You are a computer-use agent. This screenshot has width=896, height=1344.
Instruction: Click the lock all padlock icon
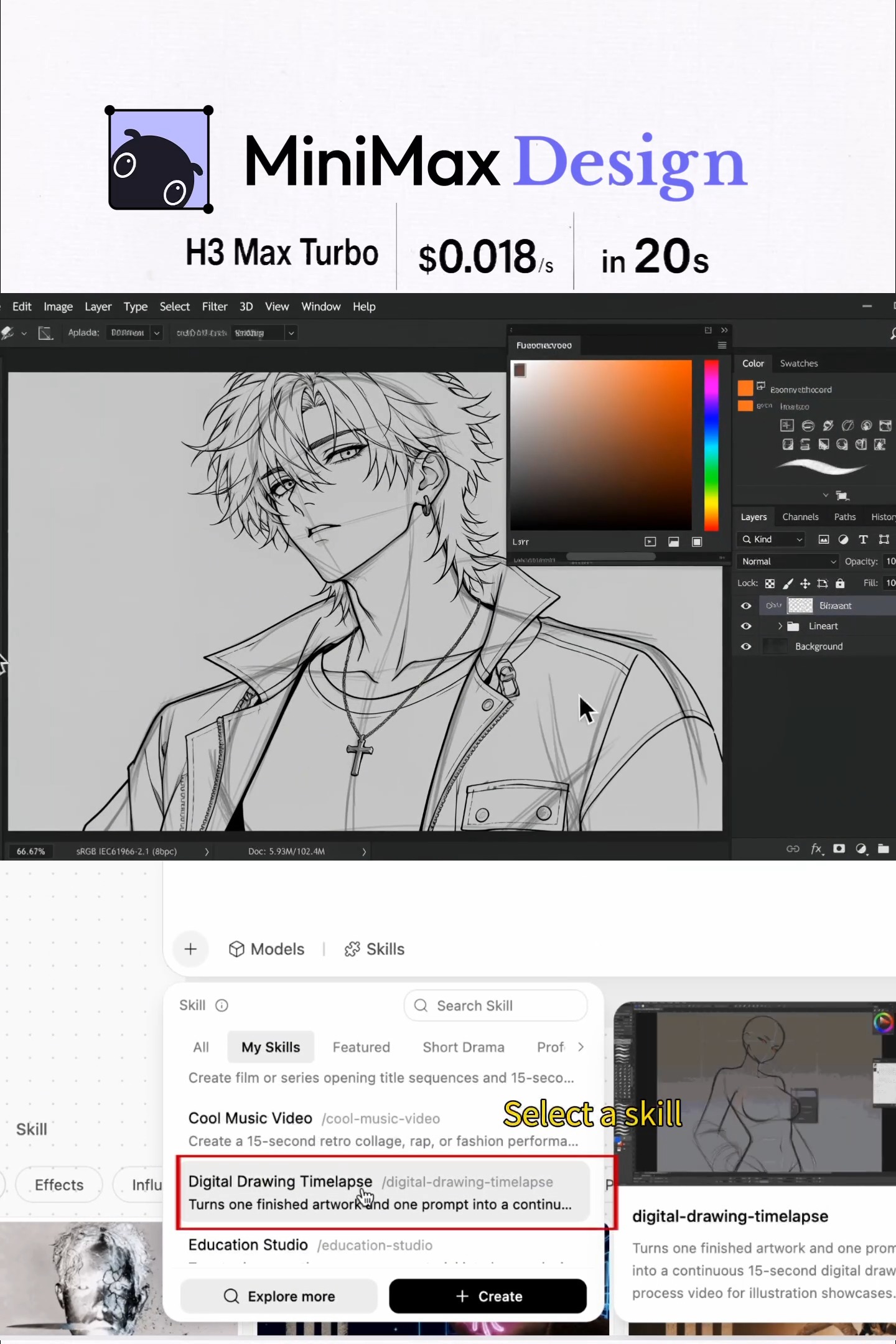840,584
